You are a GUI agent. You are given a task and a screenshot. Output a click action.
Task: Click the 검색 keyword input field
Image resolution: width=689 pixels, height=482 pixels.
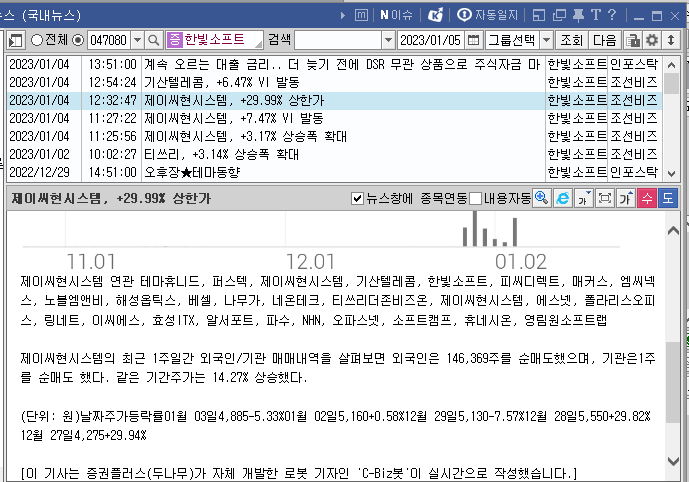(338, 40)
